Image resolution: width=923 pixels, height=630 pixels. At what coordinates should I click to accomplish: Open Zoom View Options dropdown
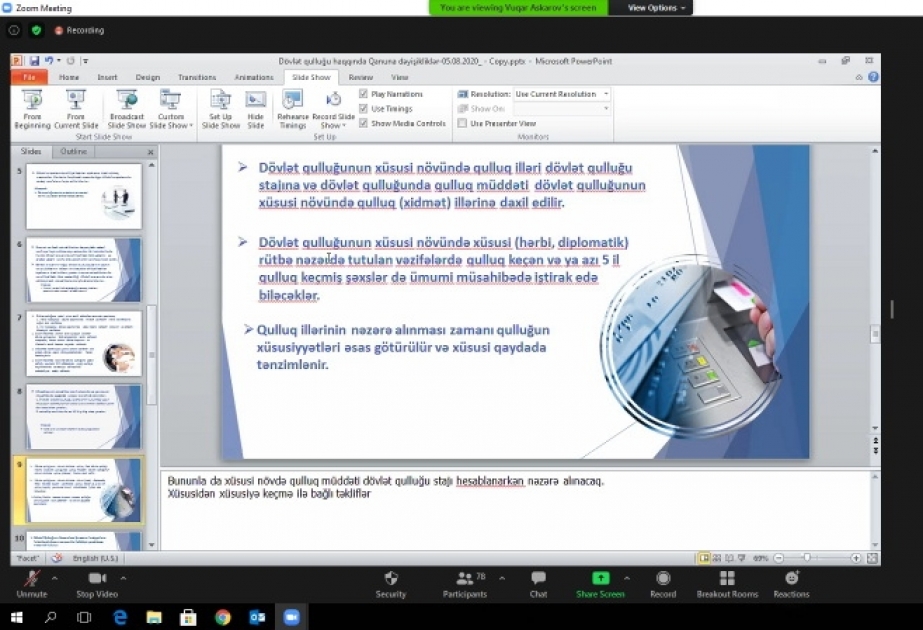pyautogui.click(x=656, y=8)
